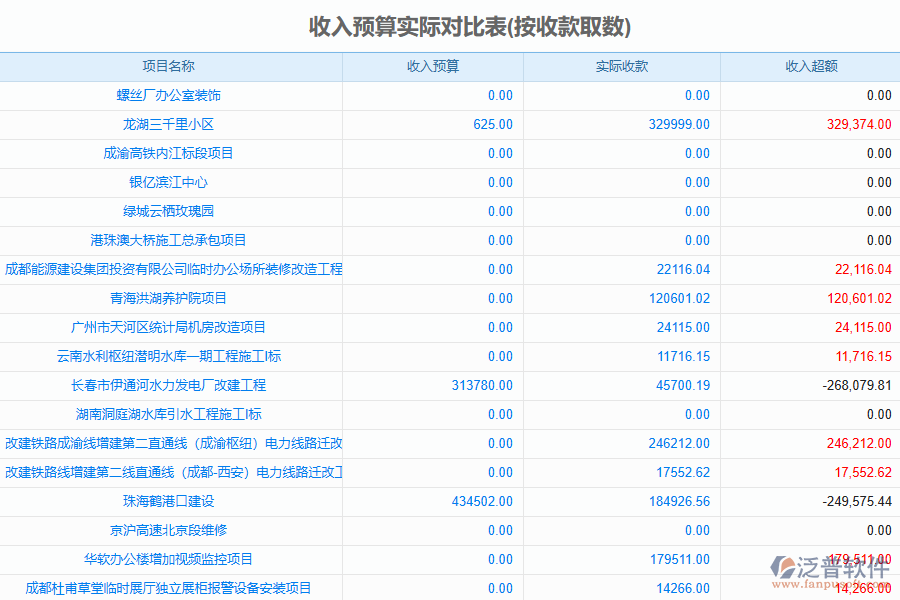Click budget value 434502.00

pos(482,502)
